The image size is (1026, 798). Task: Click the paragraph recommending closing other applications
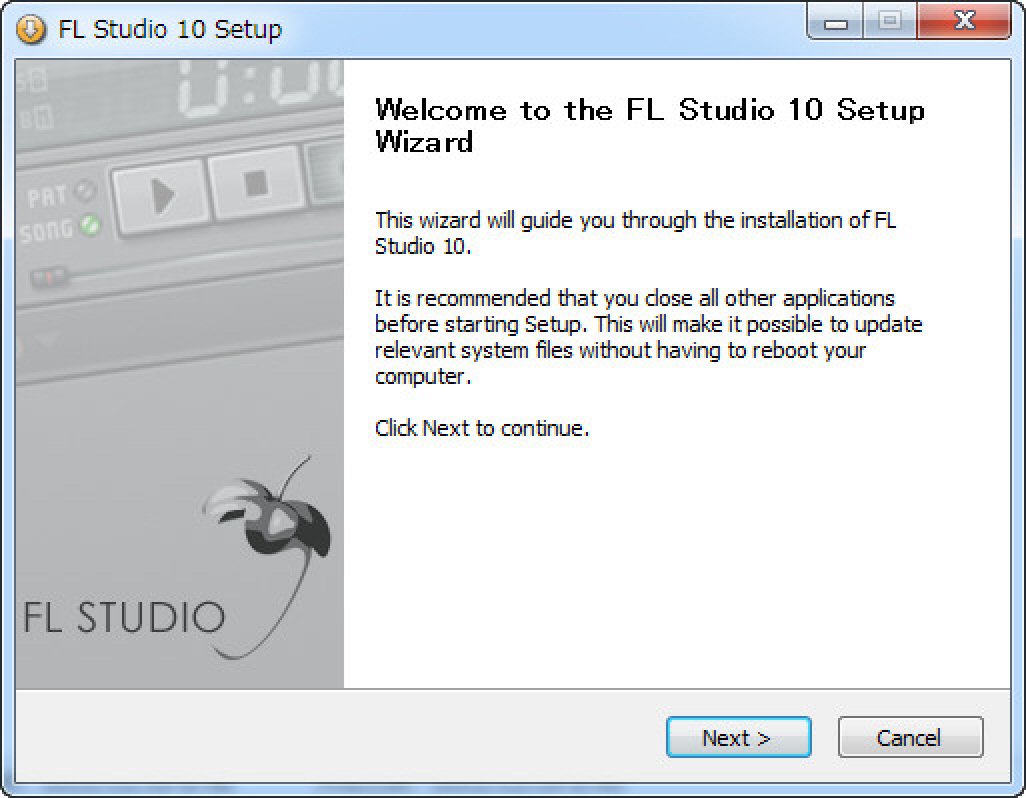pyautogui.click(x=648, y=338)
